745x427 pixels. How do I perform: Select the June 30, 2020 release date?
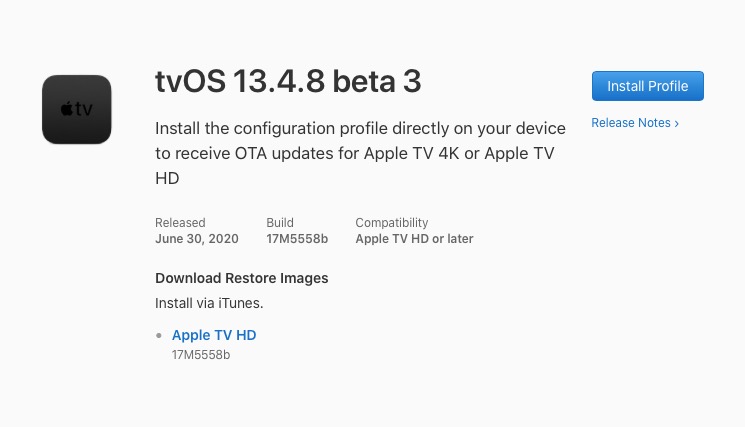[199, 239]
